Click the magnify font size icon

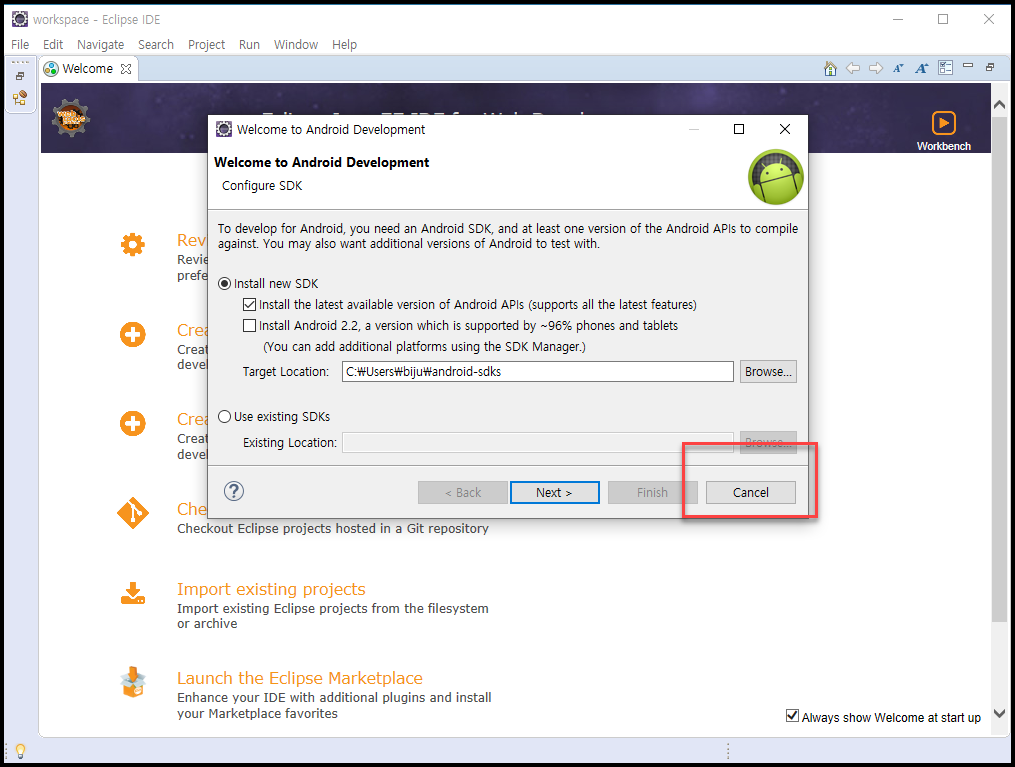coord(922,68)
